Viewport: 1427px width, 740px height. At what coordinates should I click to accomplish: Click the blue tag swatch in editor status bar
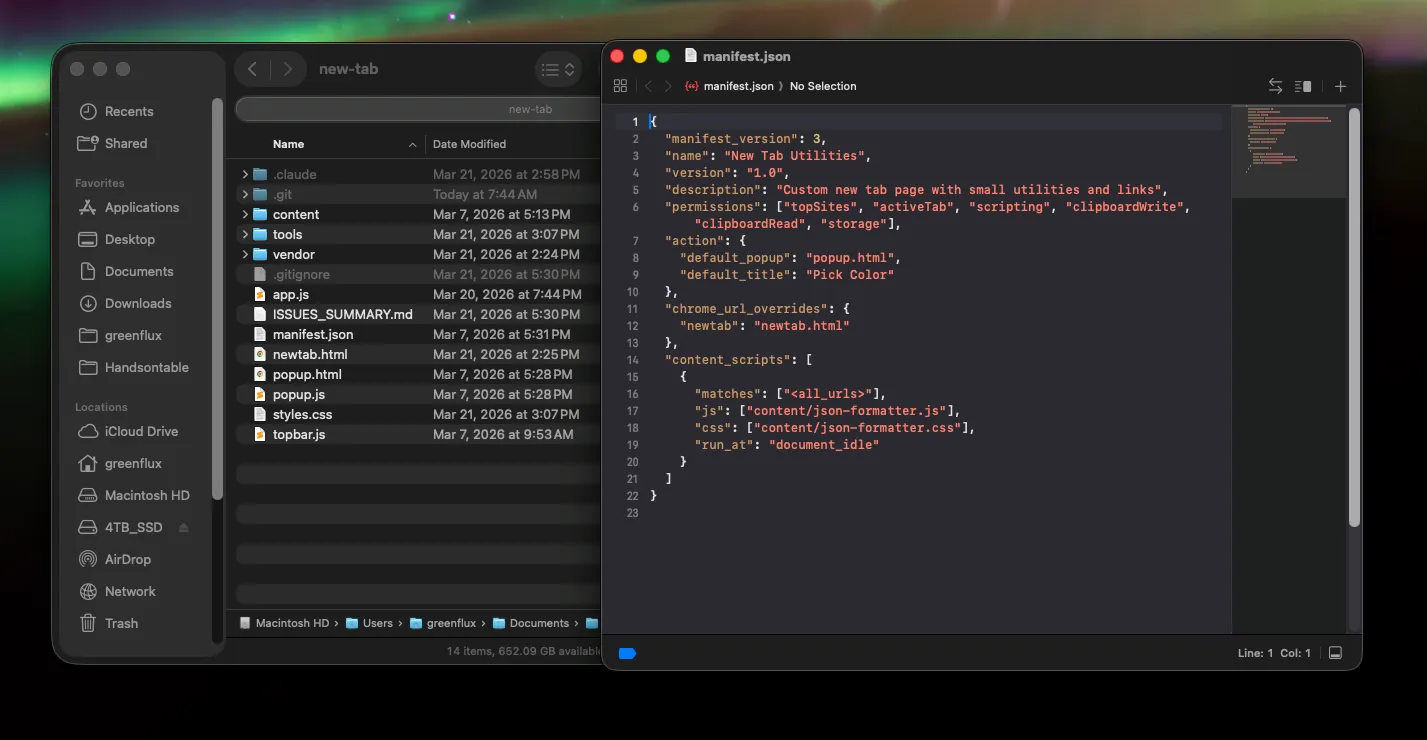point(626,652)
